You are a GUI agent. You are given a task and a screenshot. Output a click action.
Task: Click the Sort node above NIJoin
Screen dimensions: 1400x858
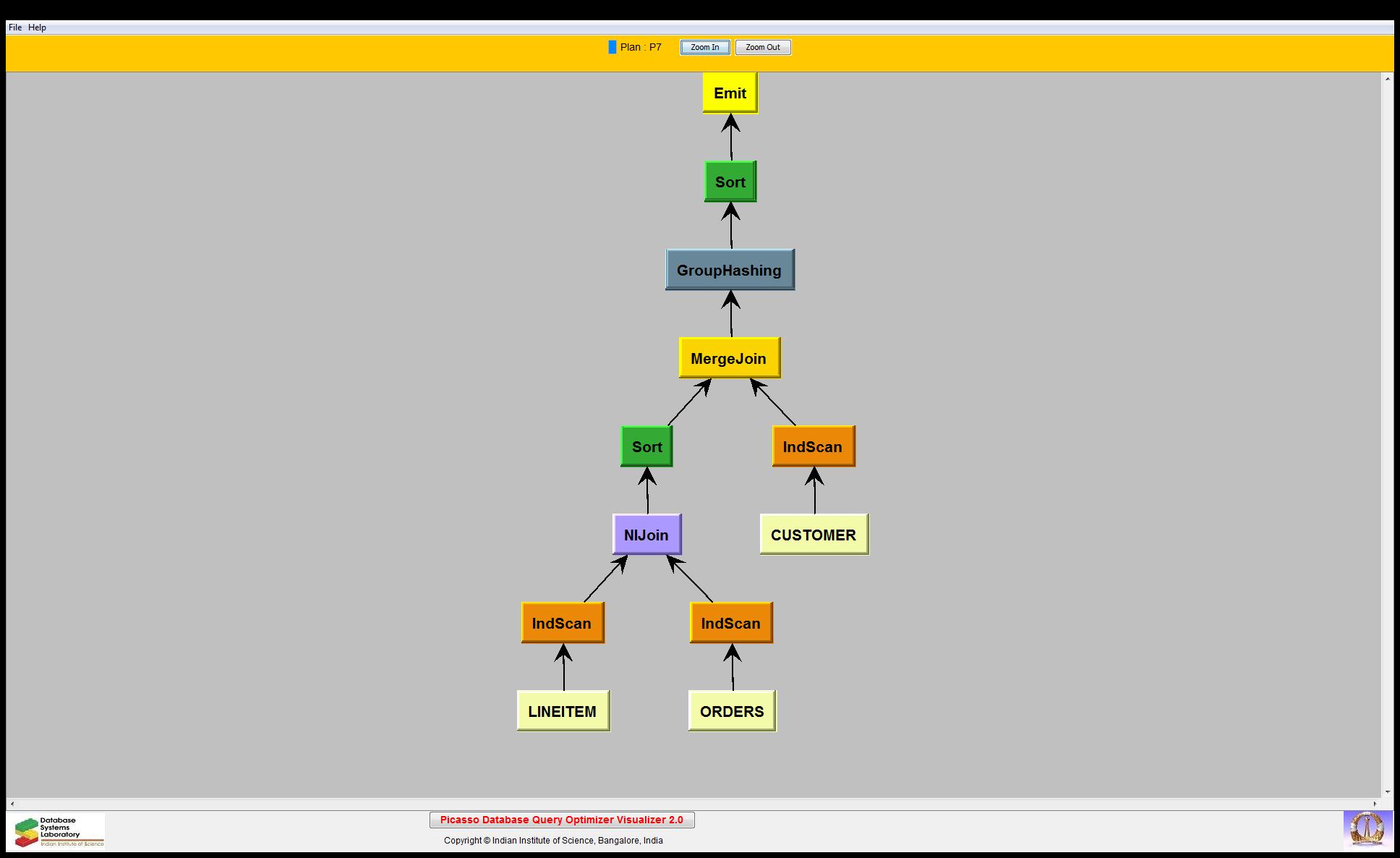646,447
